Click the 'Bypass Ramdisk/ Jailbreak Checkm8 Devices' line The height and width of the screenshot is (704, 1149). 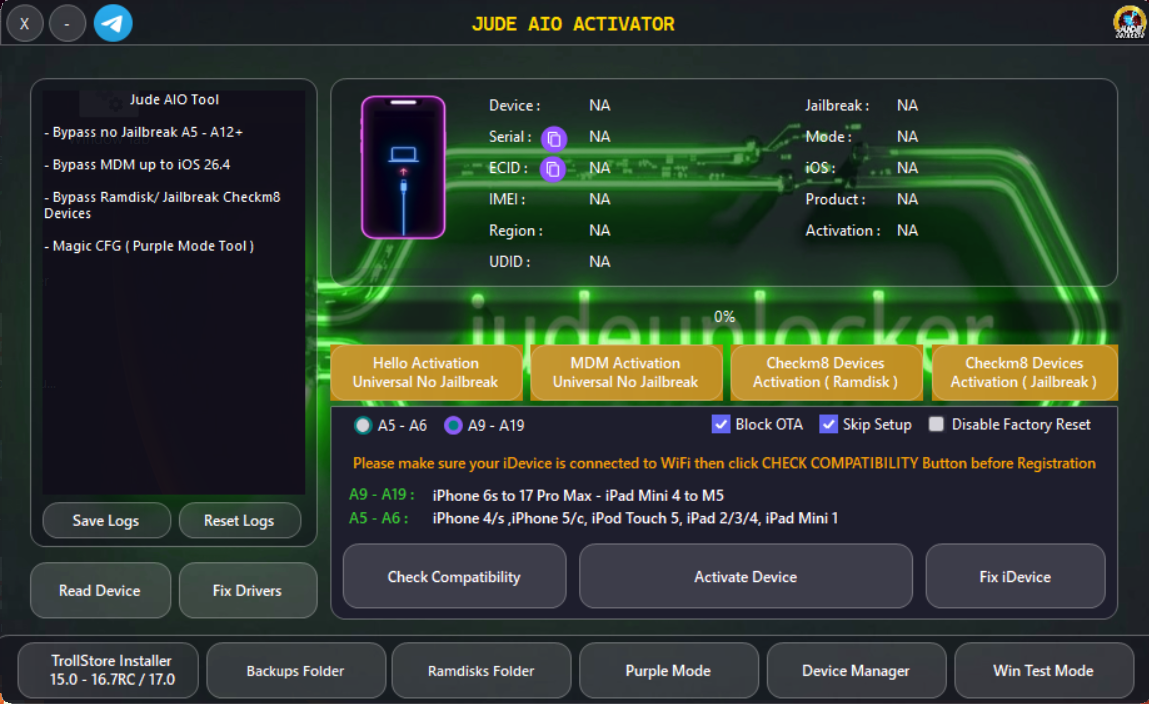162,205
